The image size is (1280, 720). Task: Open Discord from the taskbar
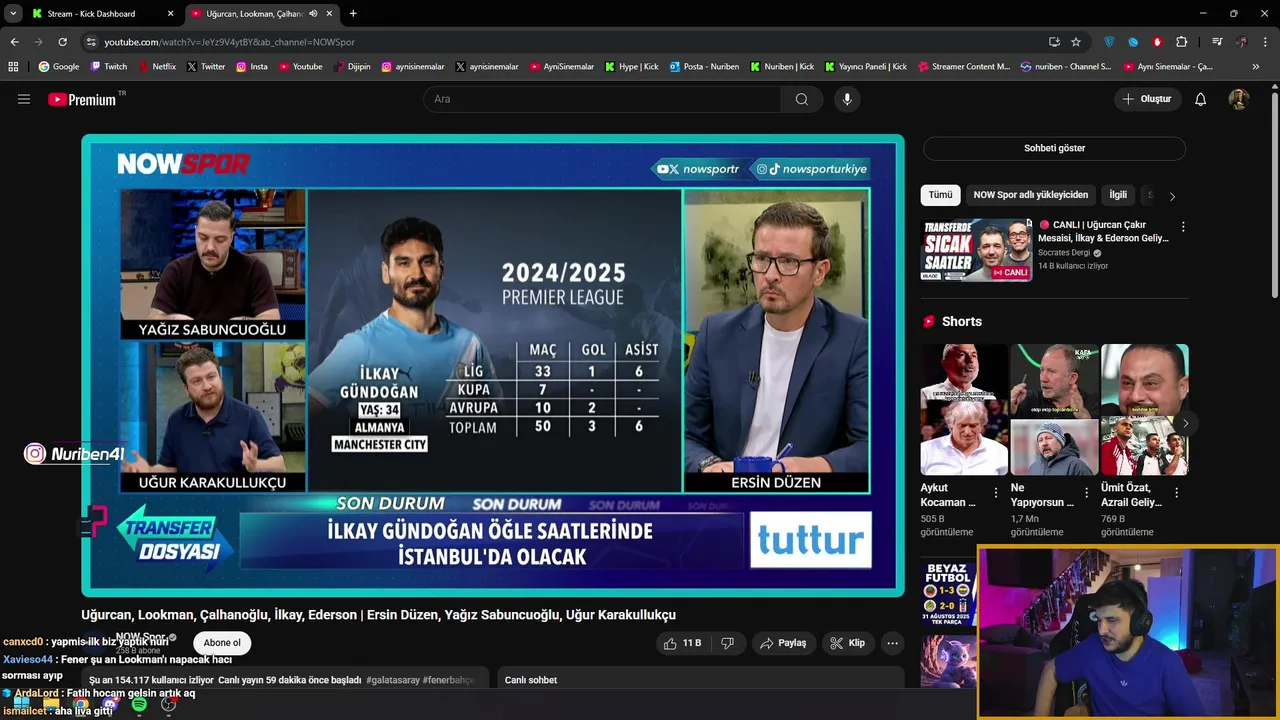click(x=110, y=704)
